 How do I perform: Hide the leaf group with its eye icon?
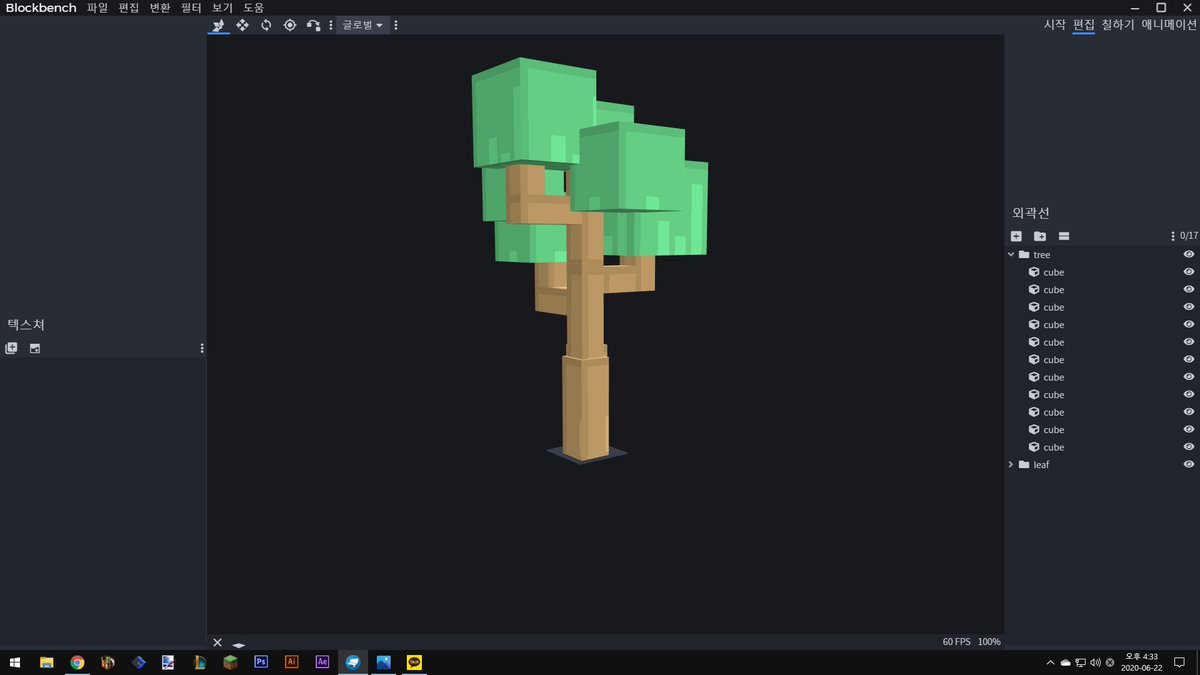coord(1189,465)
